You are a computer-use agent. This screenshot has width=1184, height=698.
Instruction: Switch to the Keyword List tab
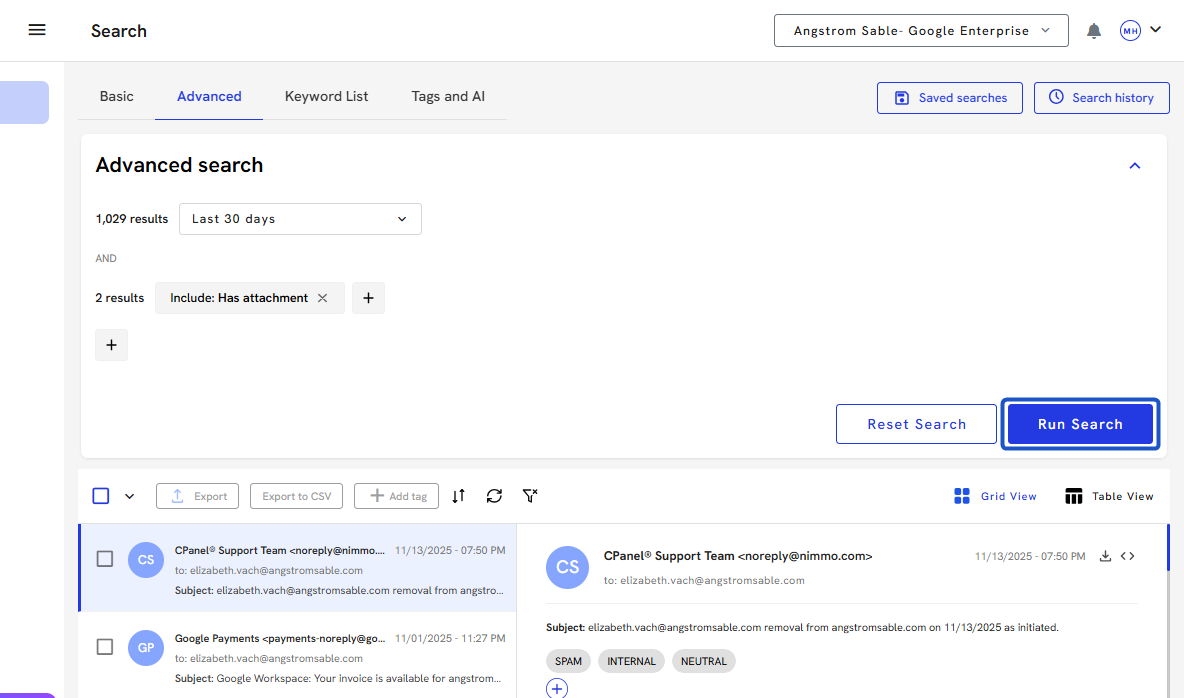(326, 97)
